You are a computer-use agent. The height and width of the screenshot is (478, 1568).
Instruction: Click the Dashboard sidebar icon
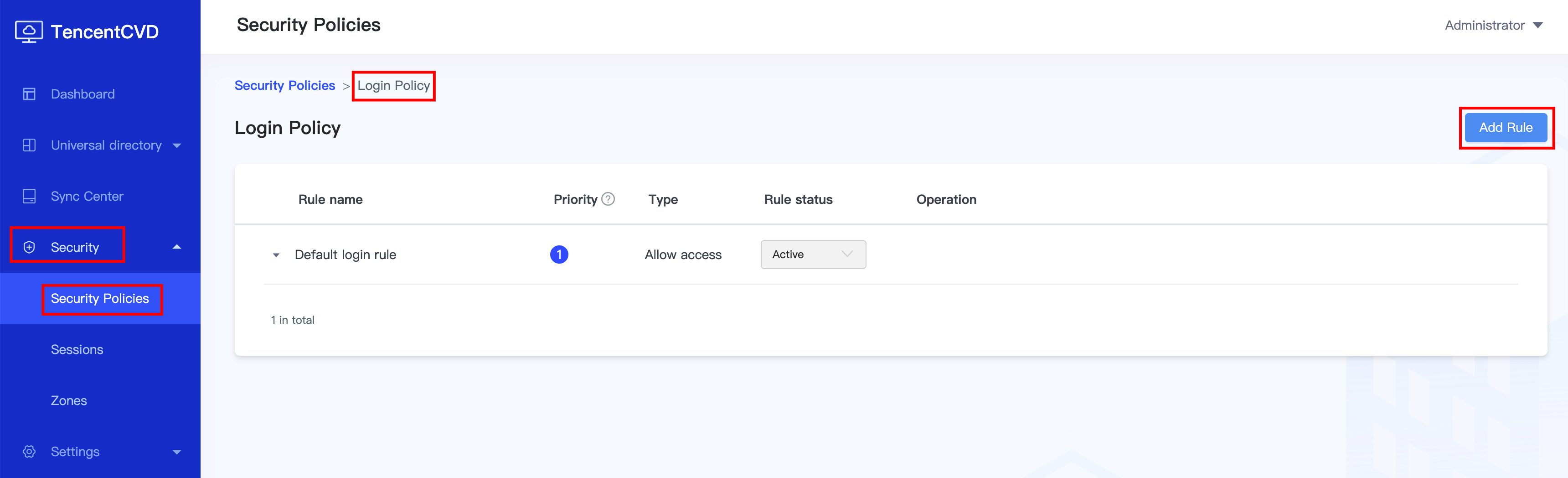tap(29, 94)
